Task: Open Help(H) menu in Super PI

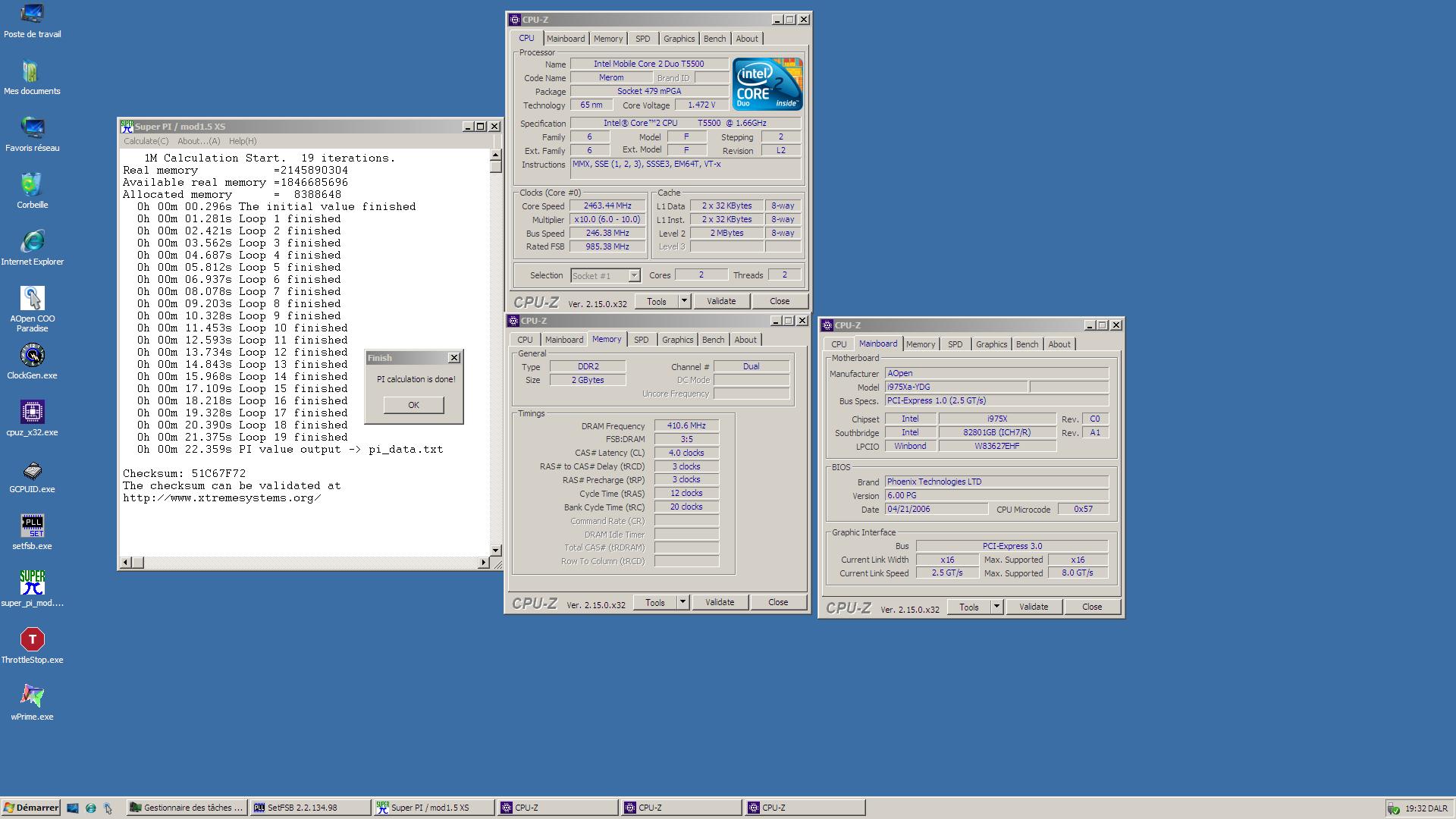Action: coord(243,141)
